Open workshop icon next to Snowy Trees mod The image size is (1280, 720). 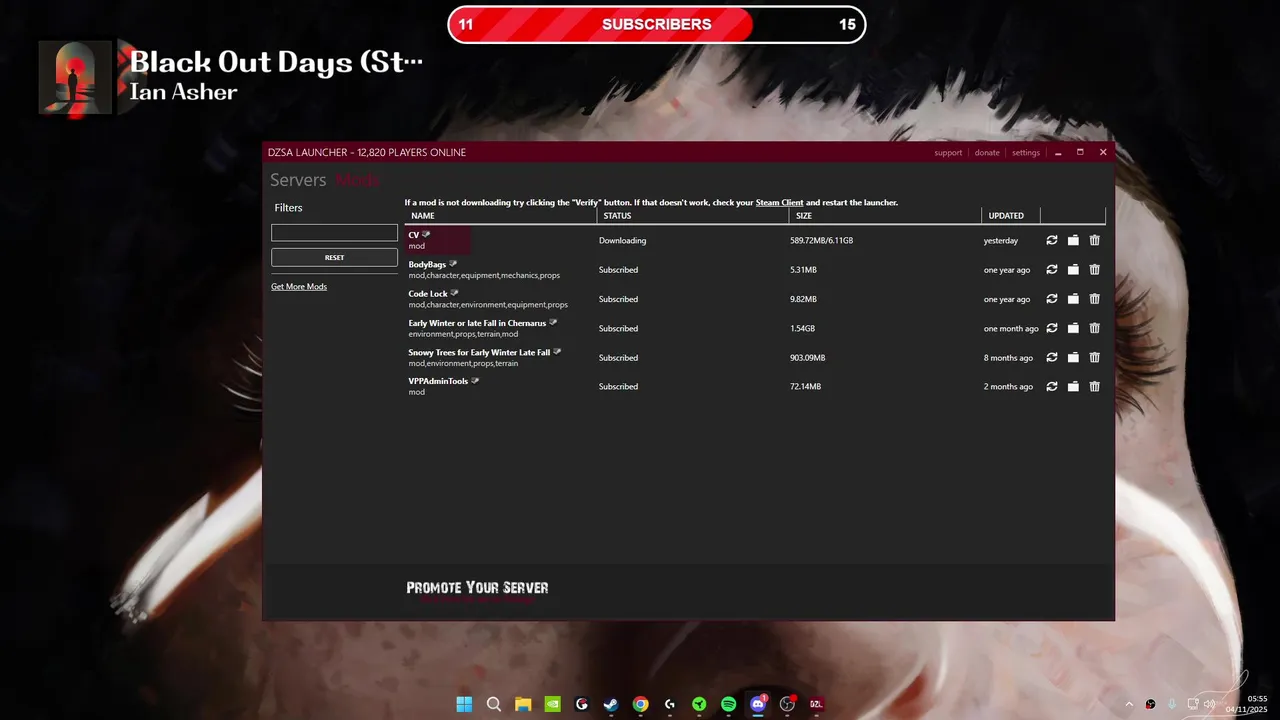(x=557, y=352)
